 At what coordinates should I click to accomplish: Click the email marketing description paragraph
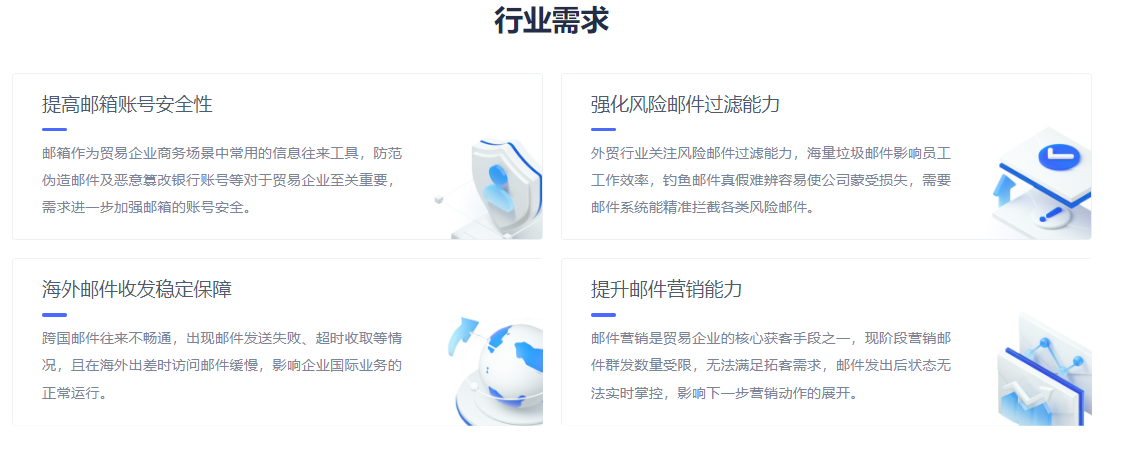[x=770, y=365]
